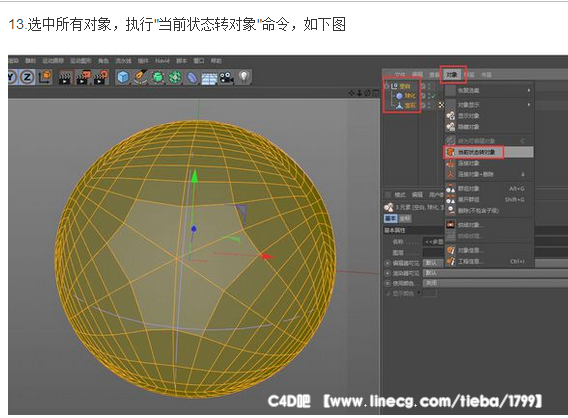This screenshot has width=568, height=418.
Task: Open the 渲染器可见 dropdown showing 默认
Action: tap(495, 273)
